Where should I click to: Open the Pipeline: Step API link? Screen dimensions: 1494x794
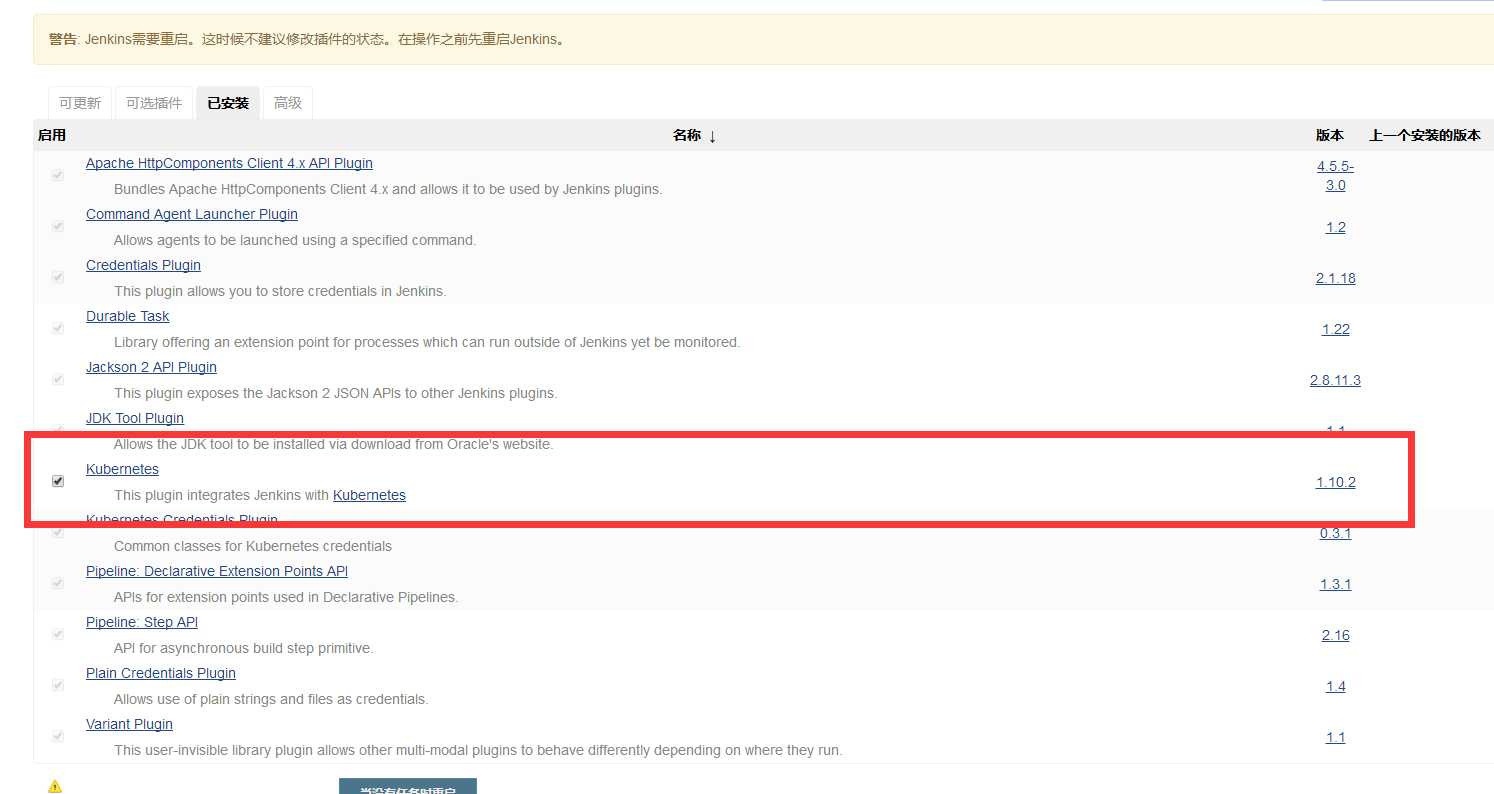pos(142,622)
